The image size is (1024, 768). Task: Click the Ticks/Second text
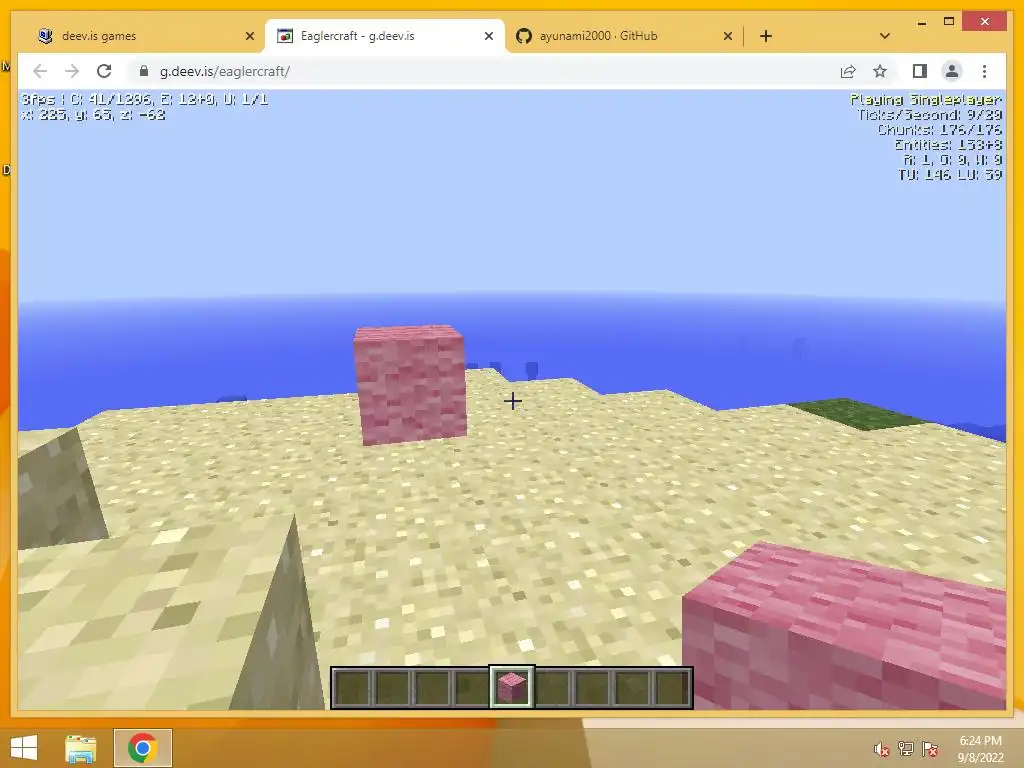coord(929,114)
